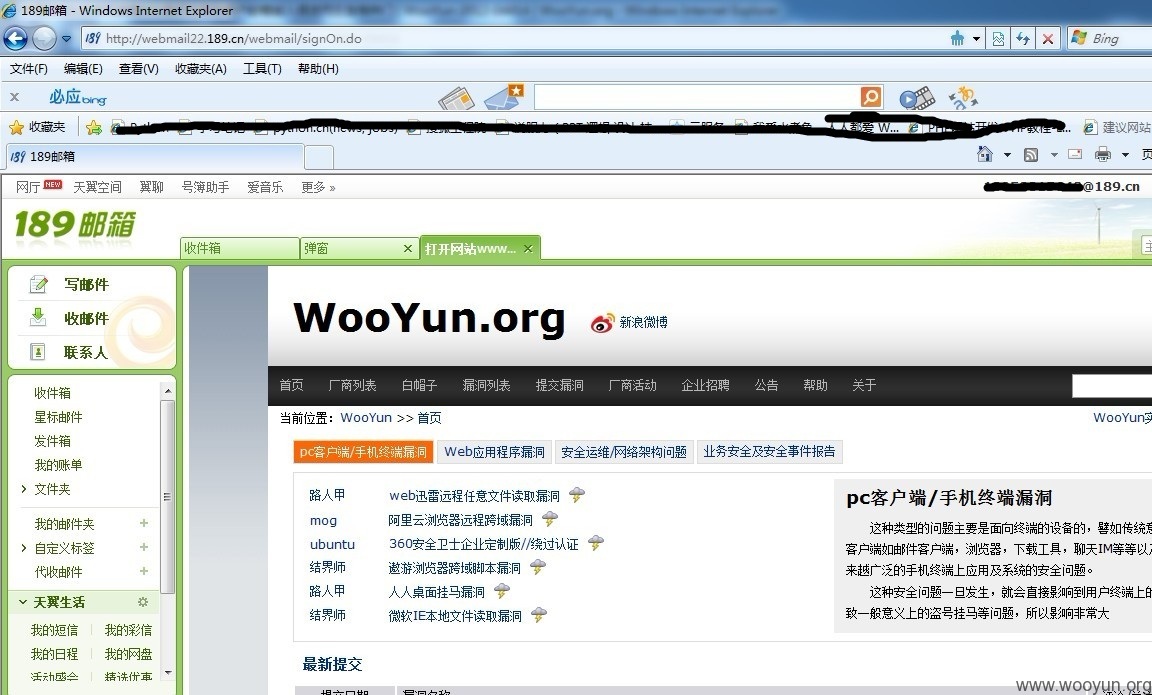The image size is (1152, 695).
Task: Click the Bing toolbar mail icon
Action: click(504, 97)
